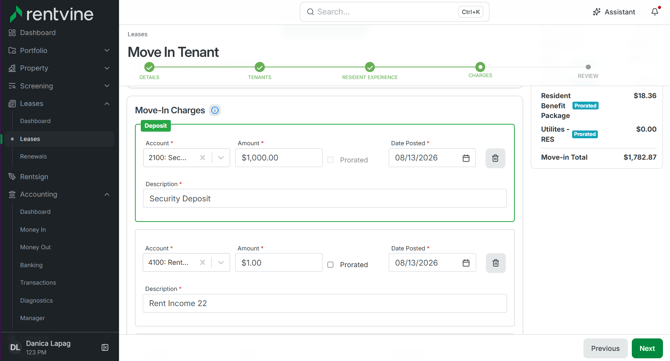Open Renewals submenu item

33,156
